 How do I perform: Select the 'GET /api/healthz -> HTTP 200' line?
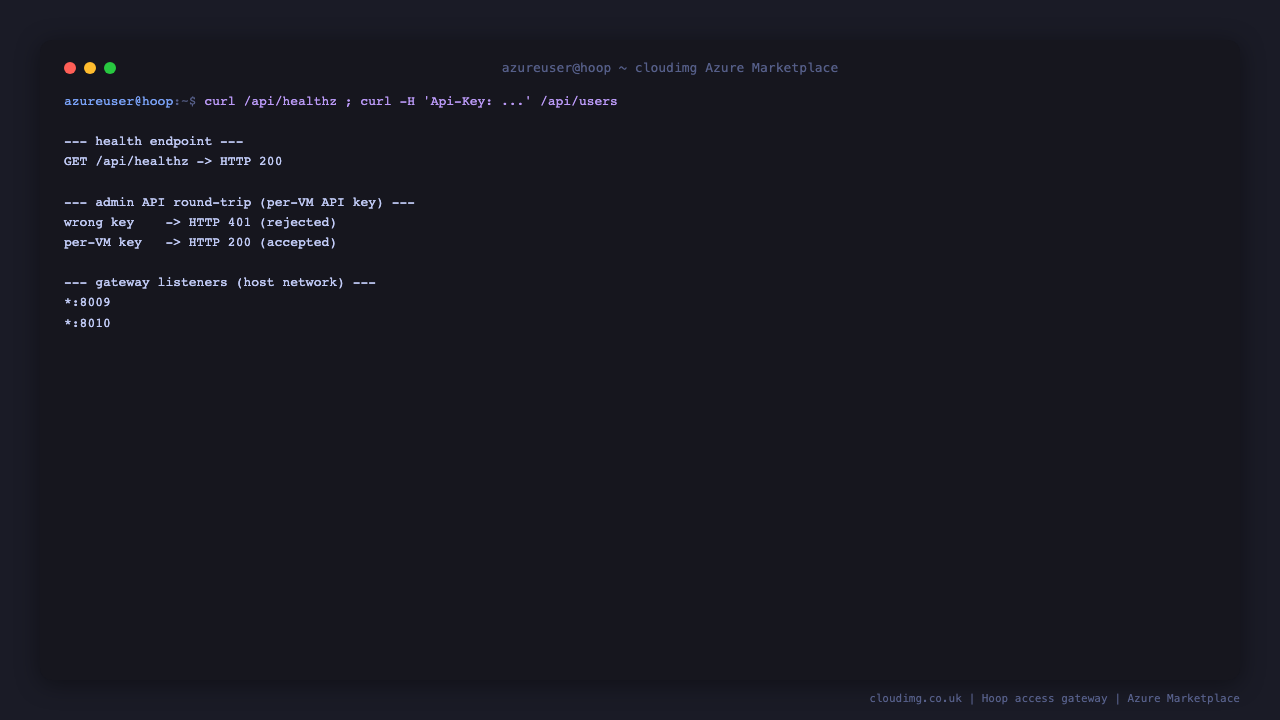click(x=173, y=161)
